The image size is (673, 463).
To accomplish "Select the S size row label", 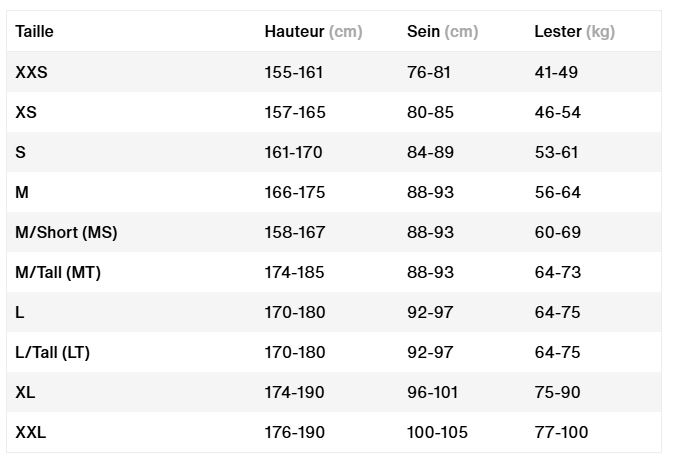I will pyautogui.click(x=21, y=152).
